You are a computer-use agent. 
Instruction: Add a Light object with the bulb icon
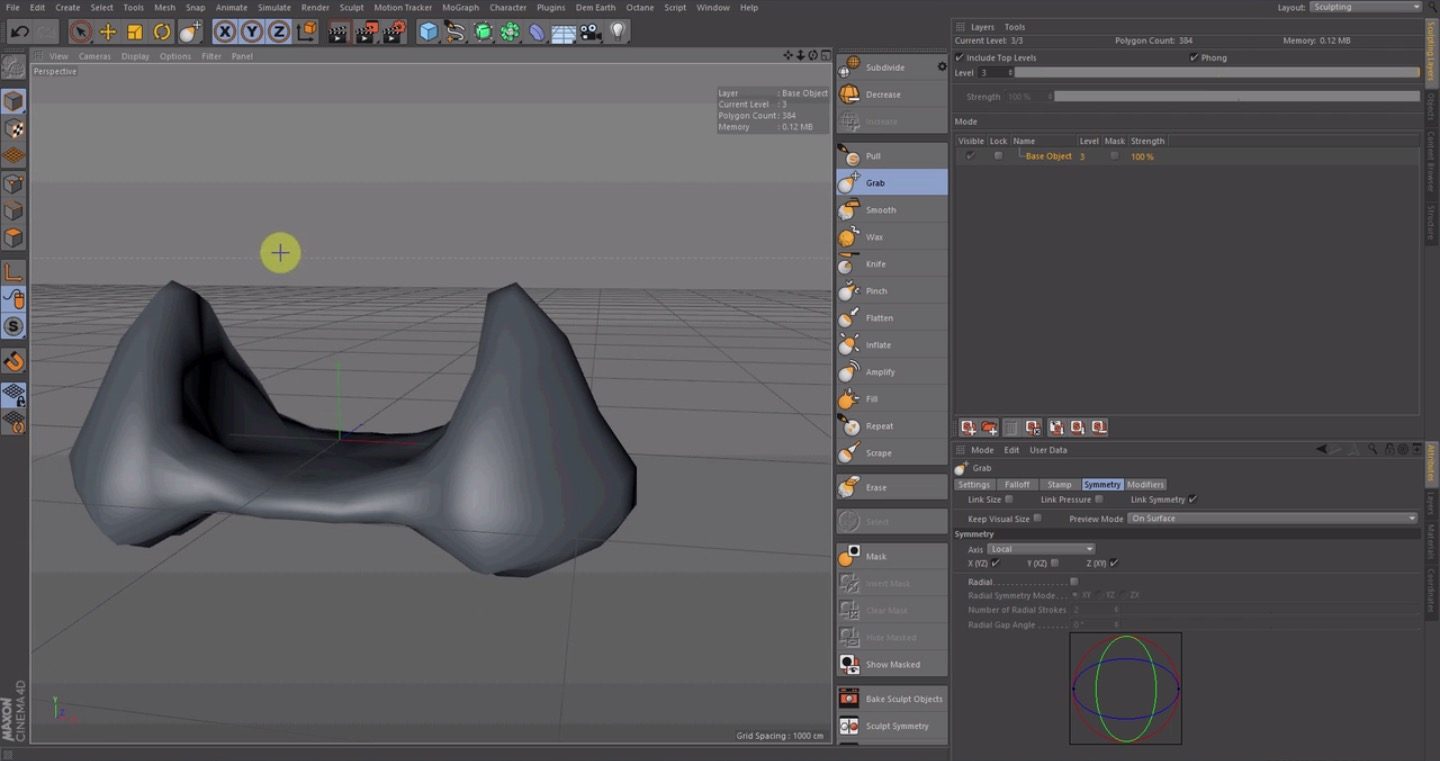click(x=618, y=32)
